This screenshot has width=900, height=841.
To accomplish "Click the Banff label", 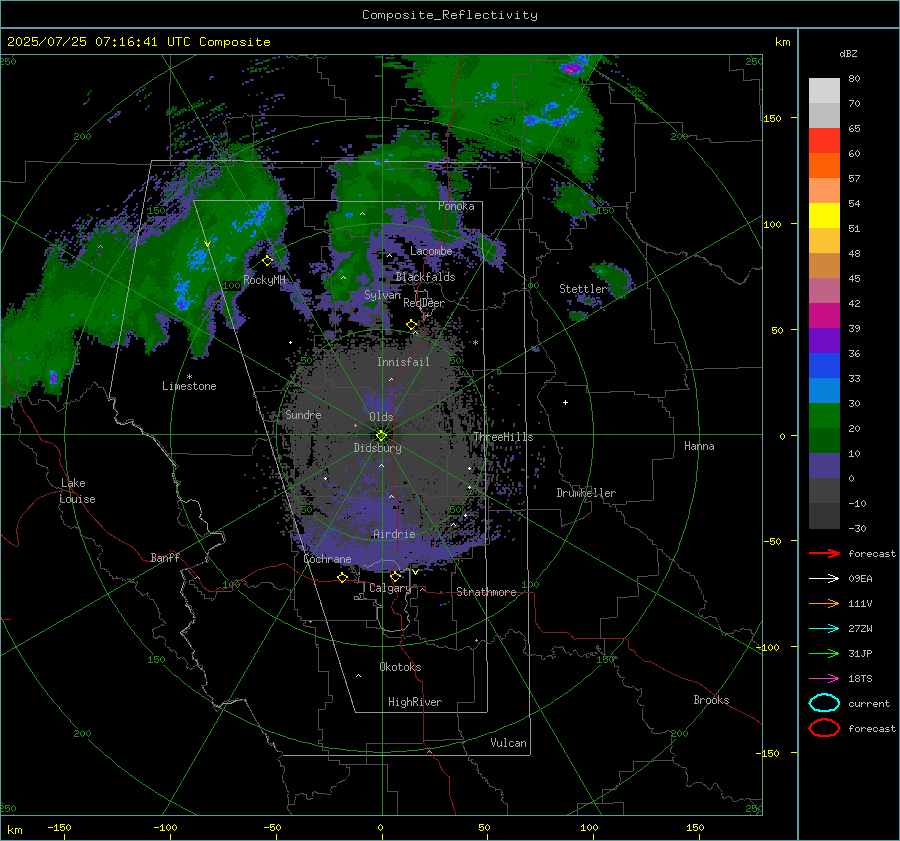I will (165, 557).
